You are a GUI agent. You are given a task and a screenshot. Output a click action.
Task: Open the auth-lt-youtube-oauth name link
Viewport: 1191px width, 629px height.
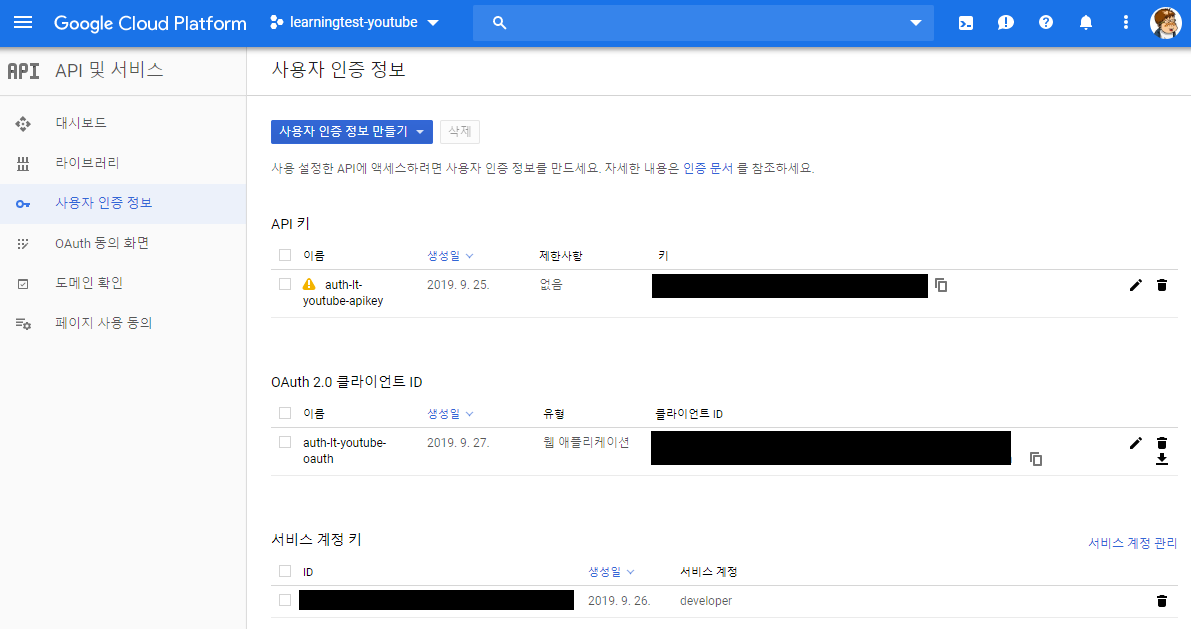click(344, 450)
